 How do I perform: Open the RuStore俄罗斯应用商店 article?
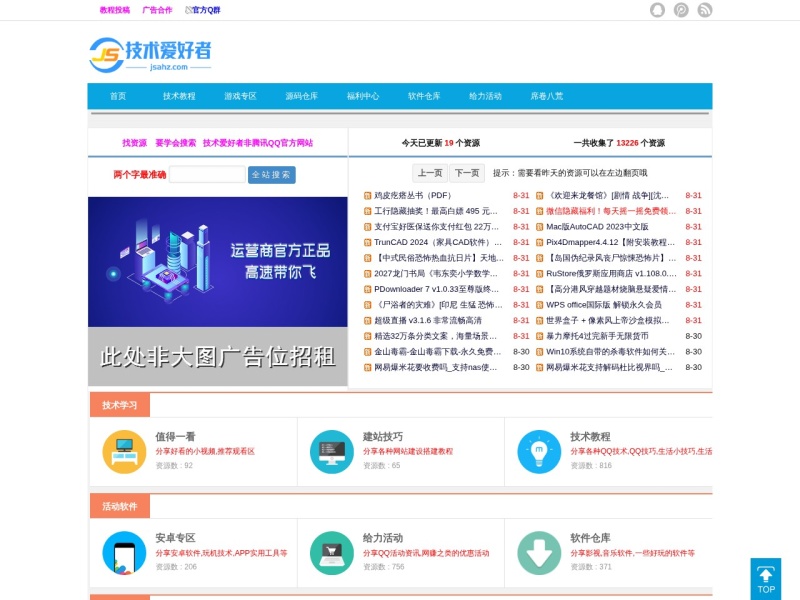[x=611, y=273]
